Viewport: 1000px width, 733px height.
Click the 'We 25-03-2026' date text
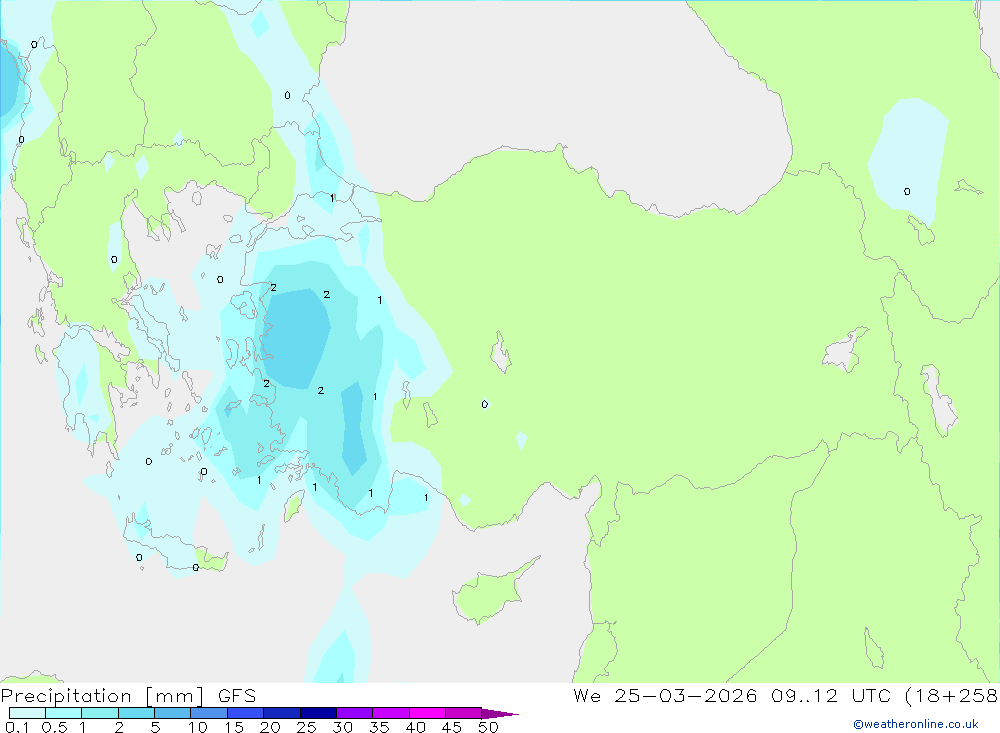click(665, 696)
